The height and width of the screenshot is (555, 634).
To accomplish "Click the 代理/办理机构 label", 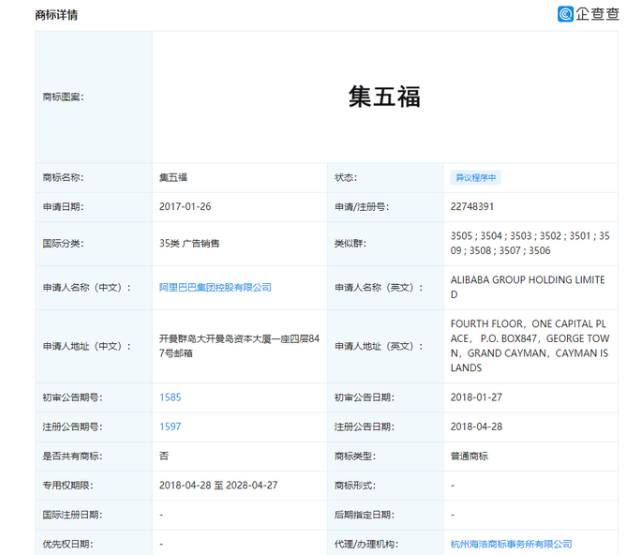I will point(366,544).
